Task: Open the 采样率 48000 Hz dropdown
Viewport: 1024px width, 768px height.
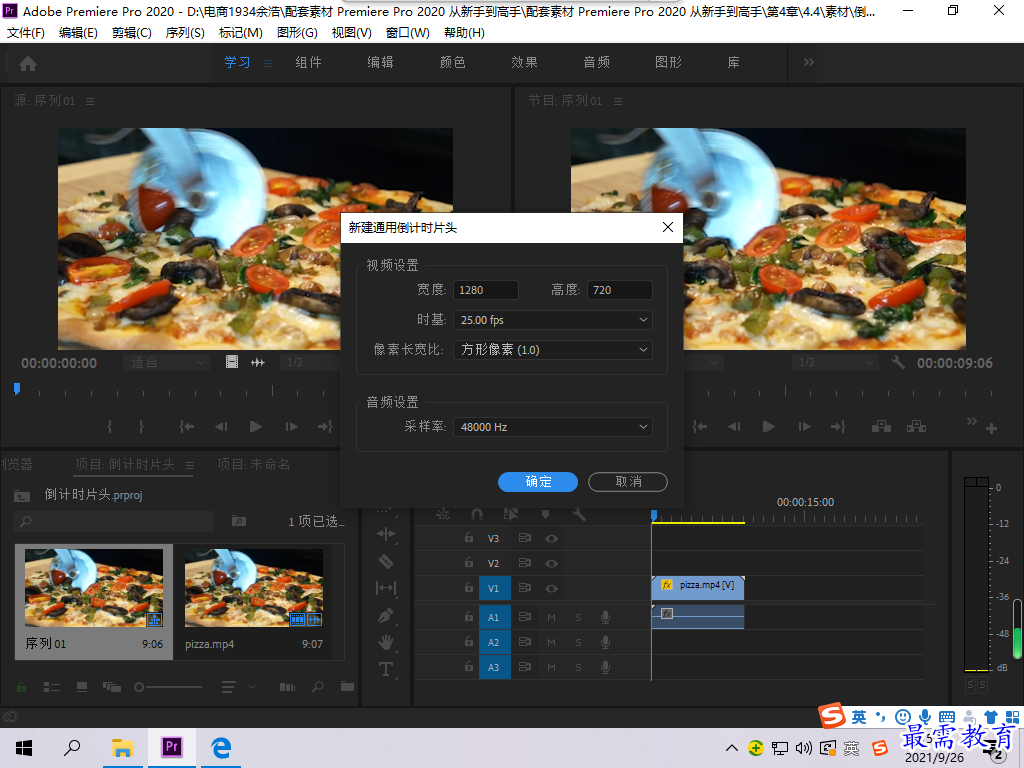Action: pyautogui.click(x=552, y=427)
